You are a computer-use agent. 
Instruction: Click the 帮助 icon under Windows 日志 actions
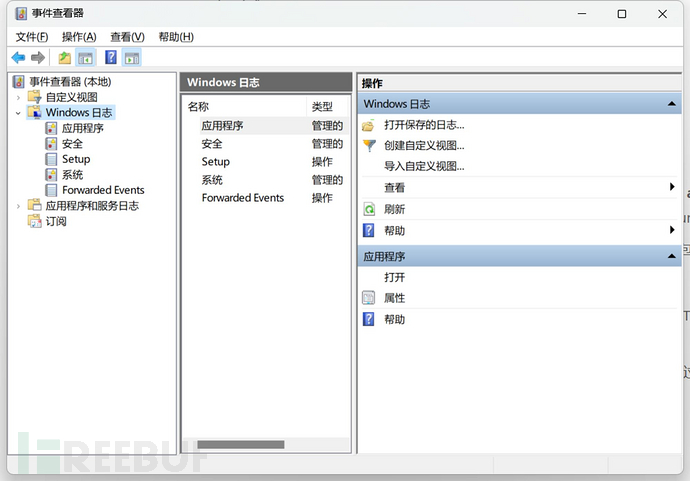369,230
